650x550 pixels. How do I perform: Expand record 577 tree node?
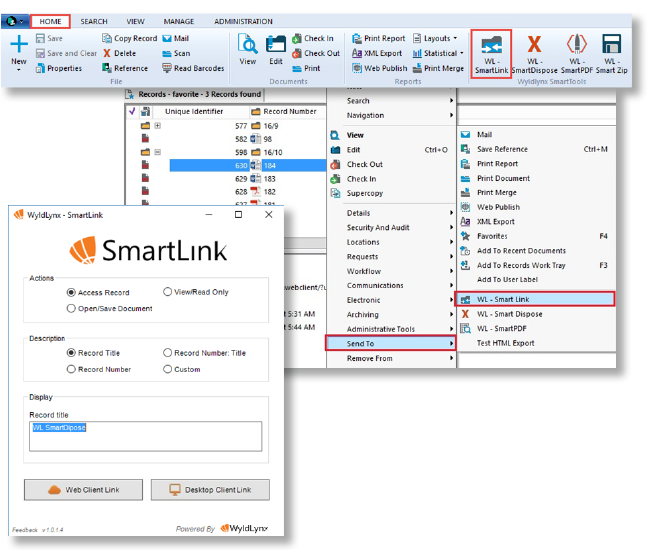click(158, 126)
